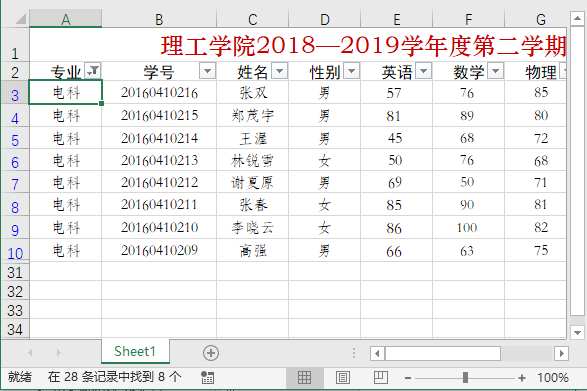Select the Sheet1 tab
Screen dimensions: 587x391
[135, 351]
